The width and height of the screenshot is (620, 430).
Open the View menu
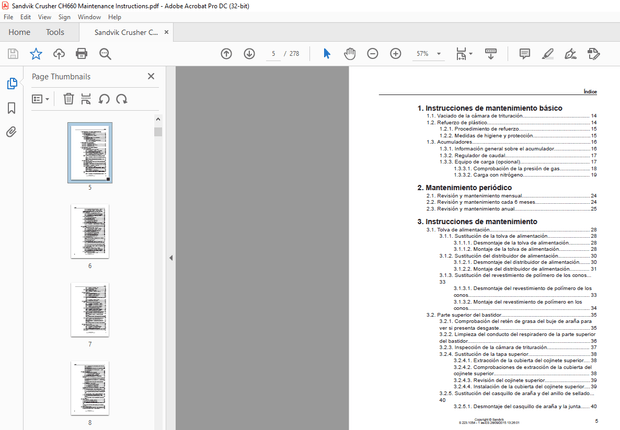[x=45, y=17]
